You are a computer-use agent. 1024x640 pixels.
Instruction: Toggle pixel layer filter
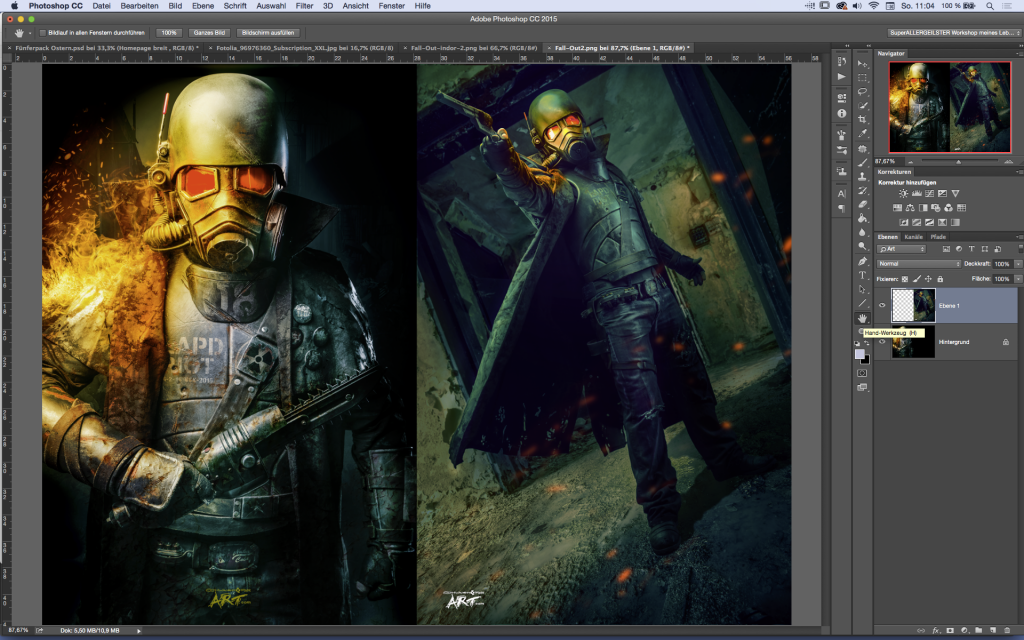(946, 249)
